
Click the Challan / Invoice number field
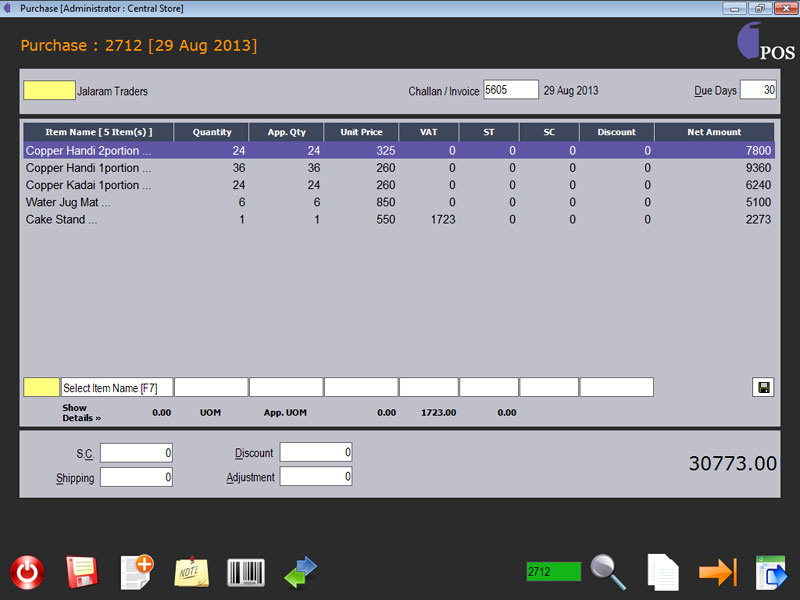(510, 90)
